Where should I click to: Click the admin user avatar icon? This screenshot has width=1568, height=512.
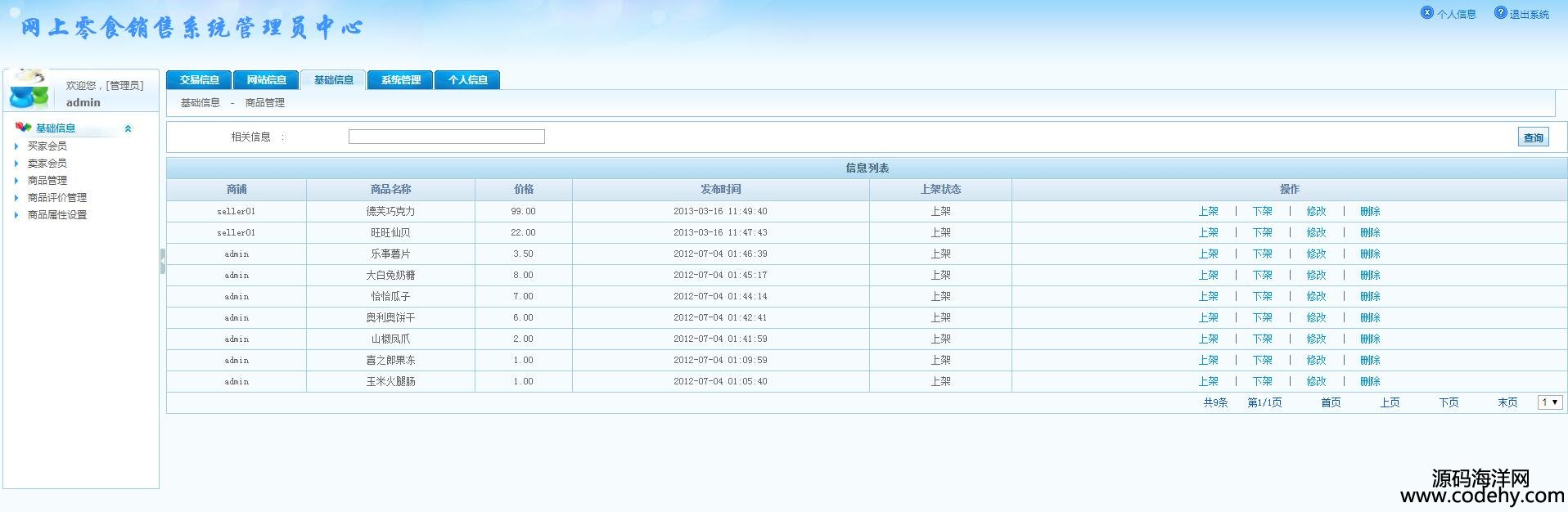pos(29,90)
